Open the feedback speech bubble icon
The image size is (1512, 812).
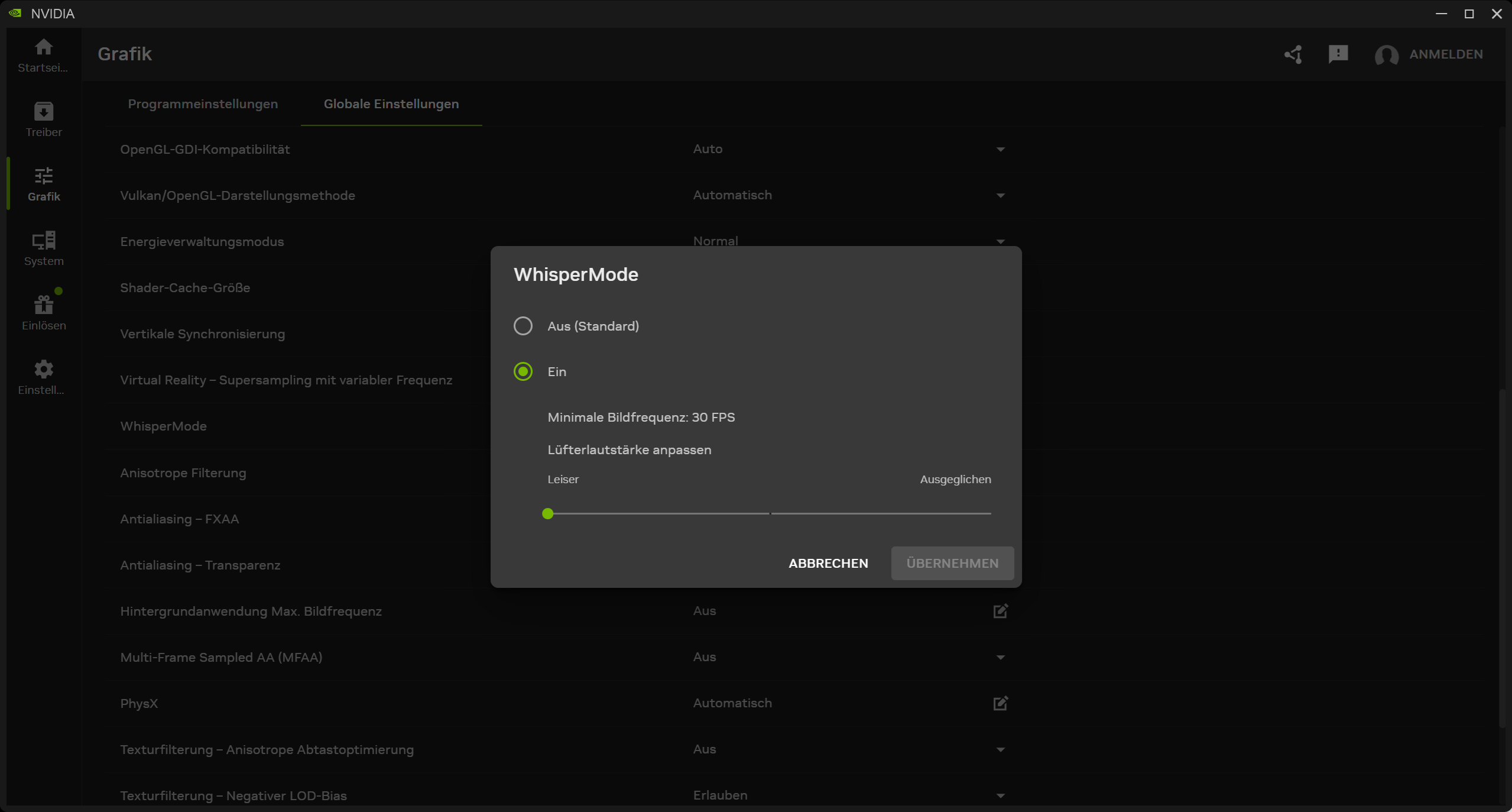1338,54
